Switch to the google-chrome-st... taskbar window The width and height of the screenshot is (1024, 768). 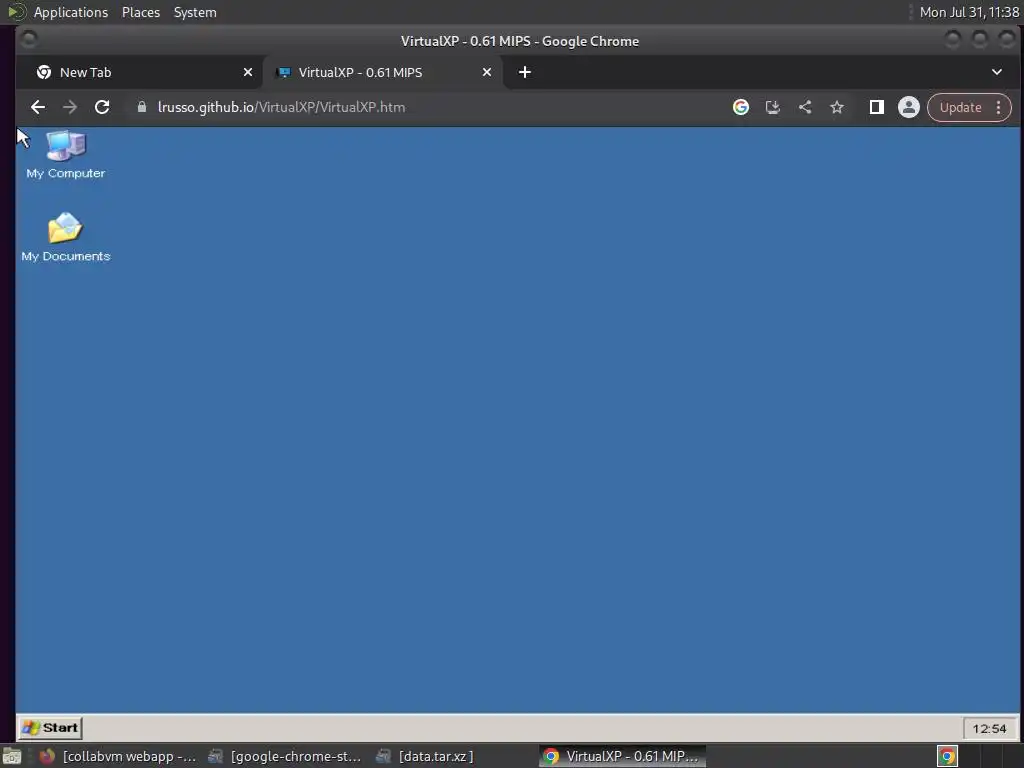284,756
